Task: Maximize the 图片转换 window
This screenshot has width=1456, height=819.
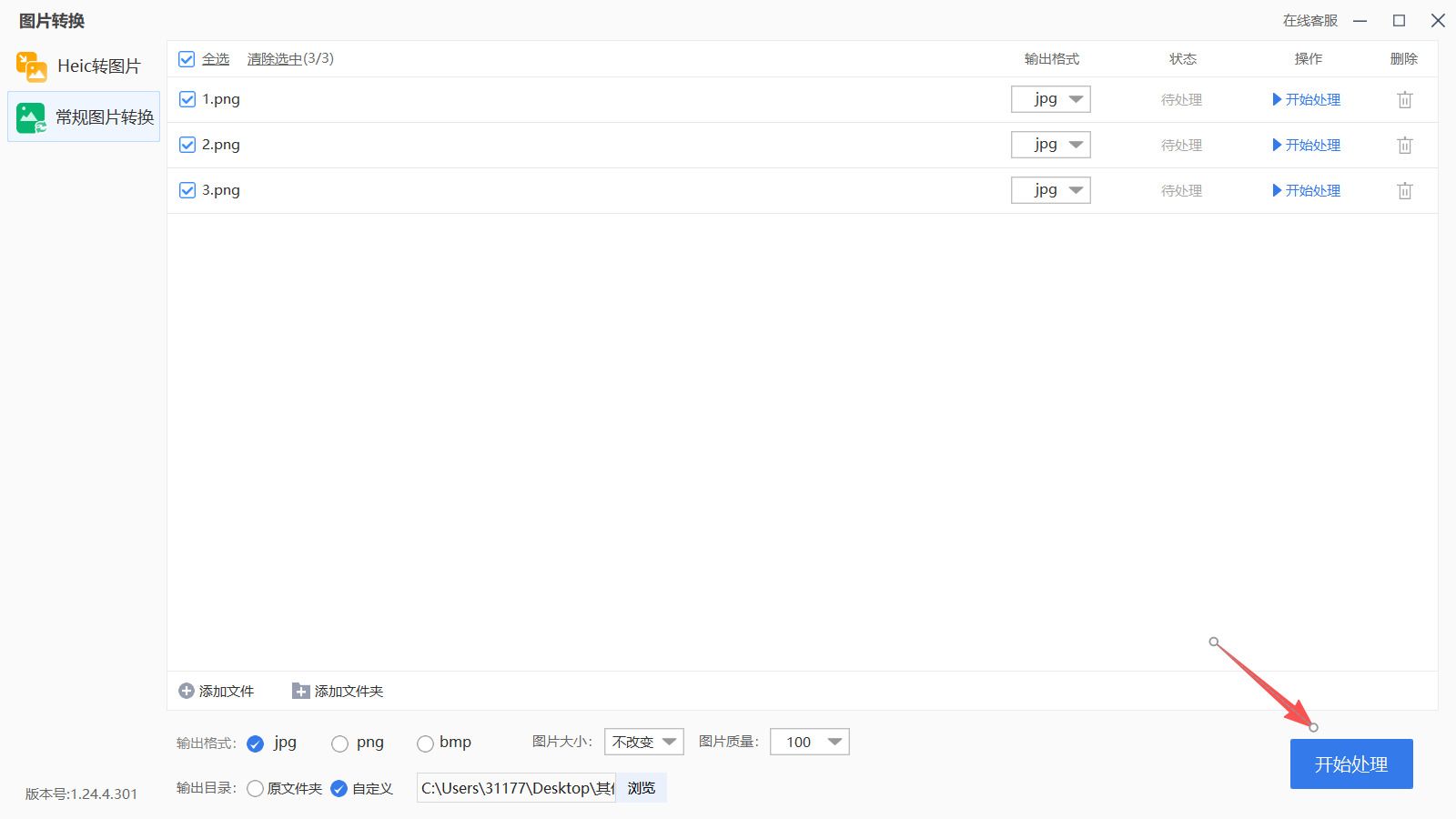Action: click(1400, 21)
